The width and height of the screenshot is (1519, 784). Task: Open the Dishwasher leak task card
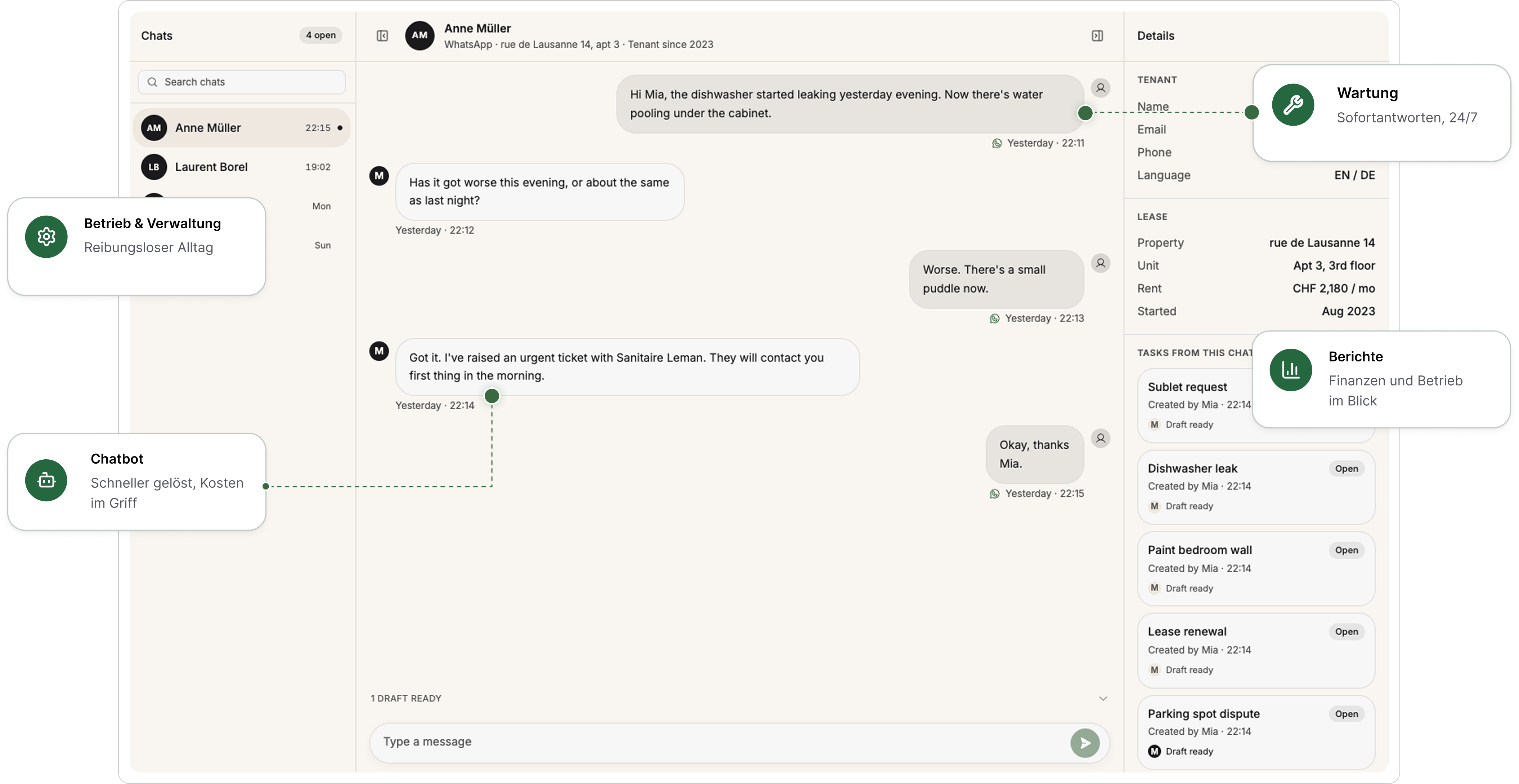click(1256, 487)
